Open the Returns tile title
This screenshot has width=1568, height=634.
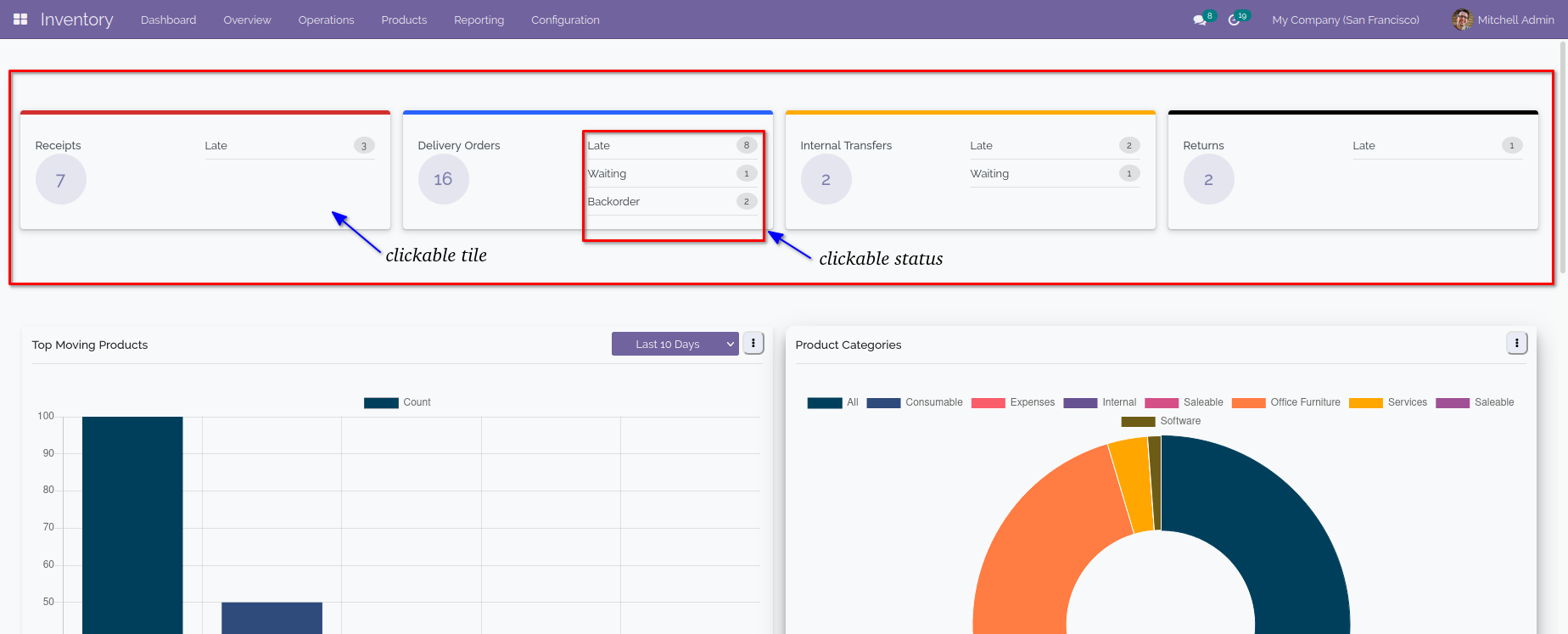[x=1203, y=145]
